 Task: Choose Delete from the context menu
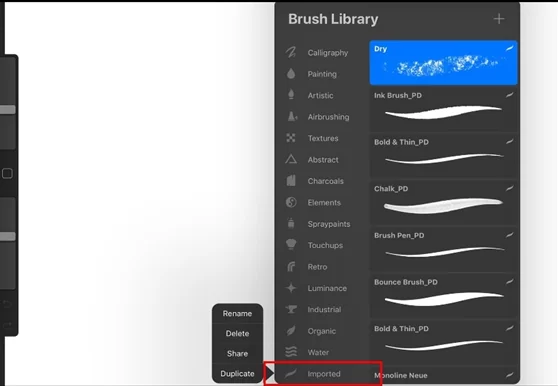pos(237,333)
